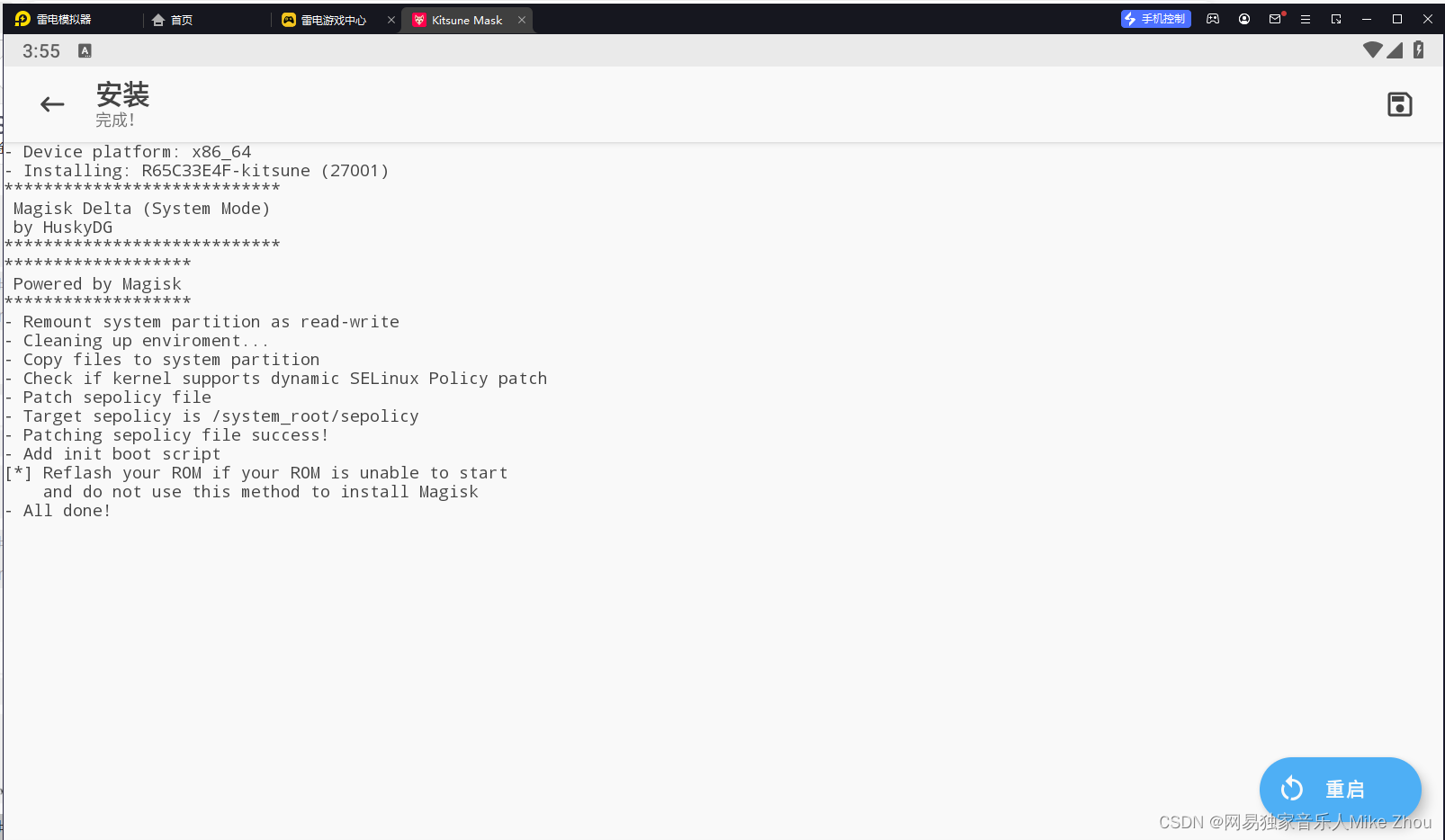Switch to the 首页 home tab

pos(173,20)
